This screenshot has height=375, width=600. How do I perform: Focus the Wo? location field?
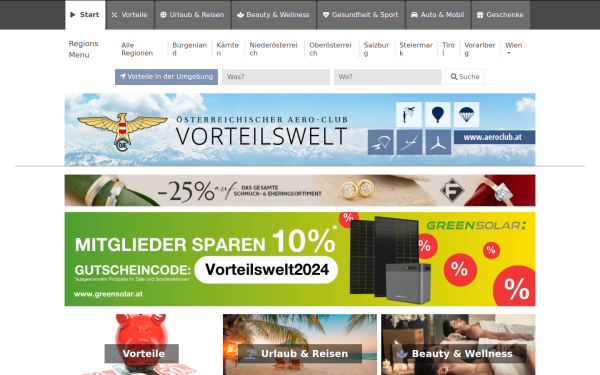click(x=388, y=77)
